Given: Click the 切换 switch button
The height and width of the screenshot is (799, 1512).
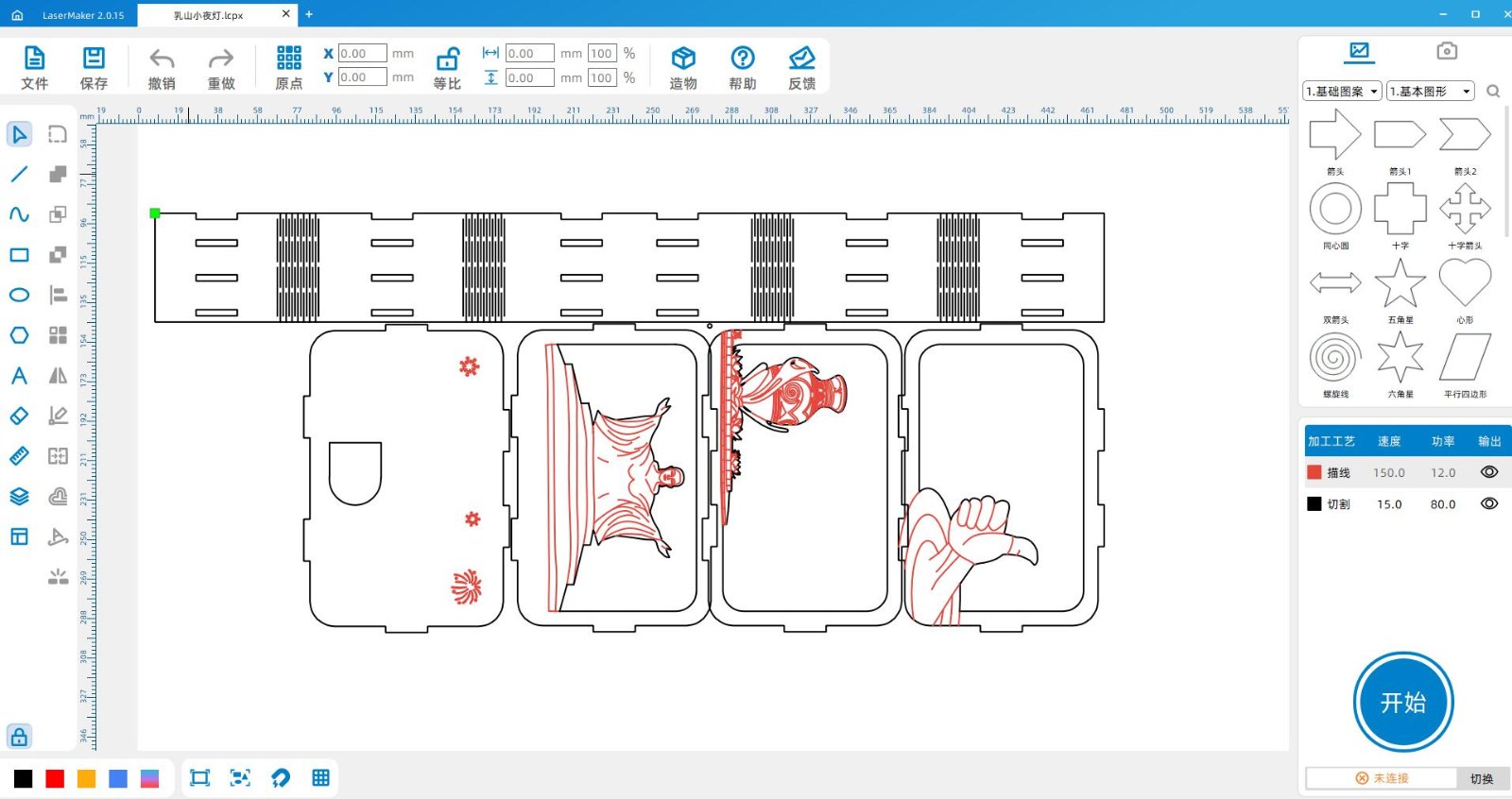Looking at the screenshot, I should click(1482, 778).
